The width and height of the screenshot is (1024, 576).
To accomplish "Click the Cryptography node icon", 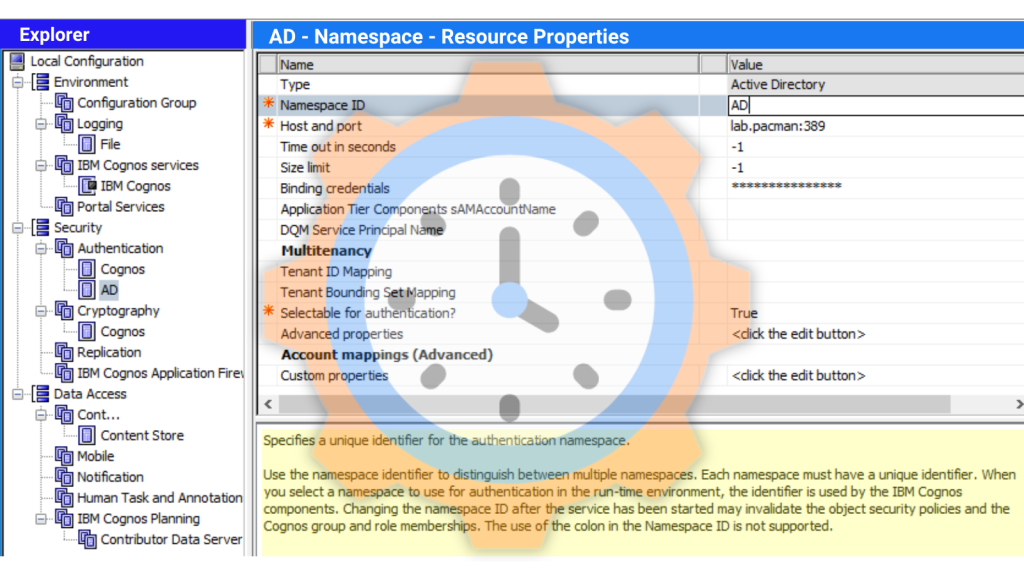I will [64, 311].
